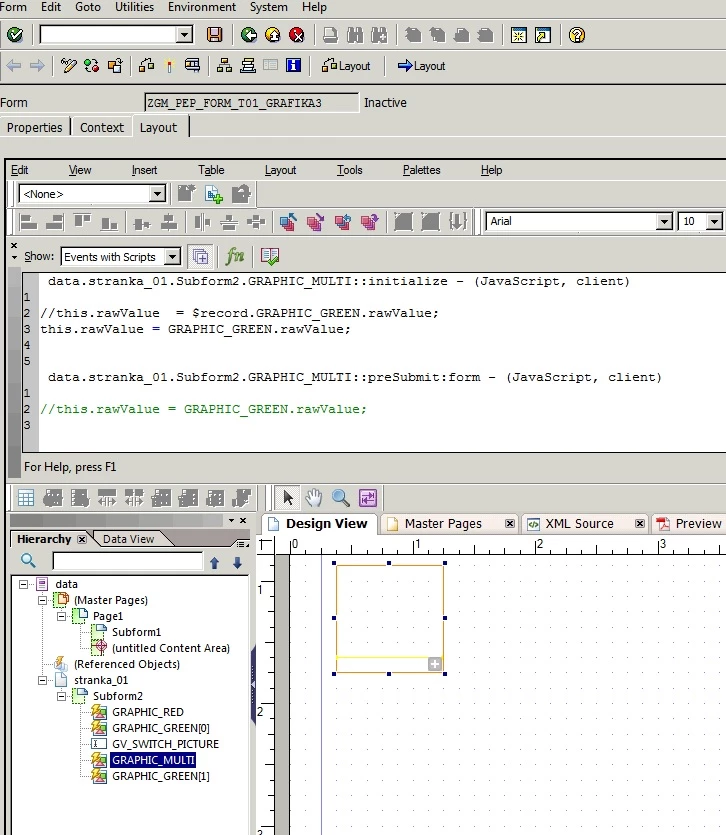Screen dimensions: 726x835
Task: Switch to the XML Source tab
Action: 579,523
